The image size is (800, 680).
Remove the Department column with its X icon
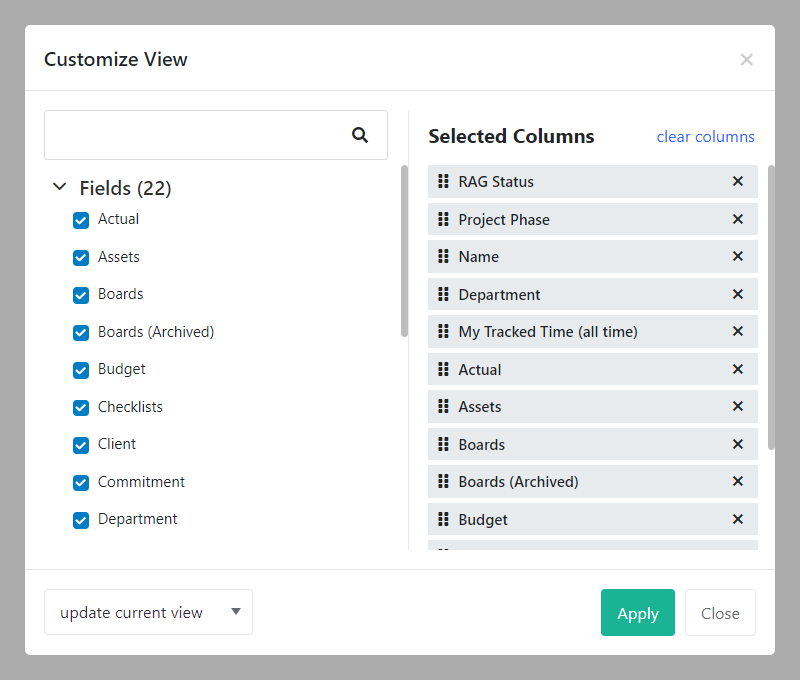737,294
